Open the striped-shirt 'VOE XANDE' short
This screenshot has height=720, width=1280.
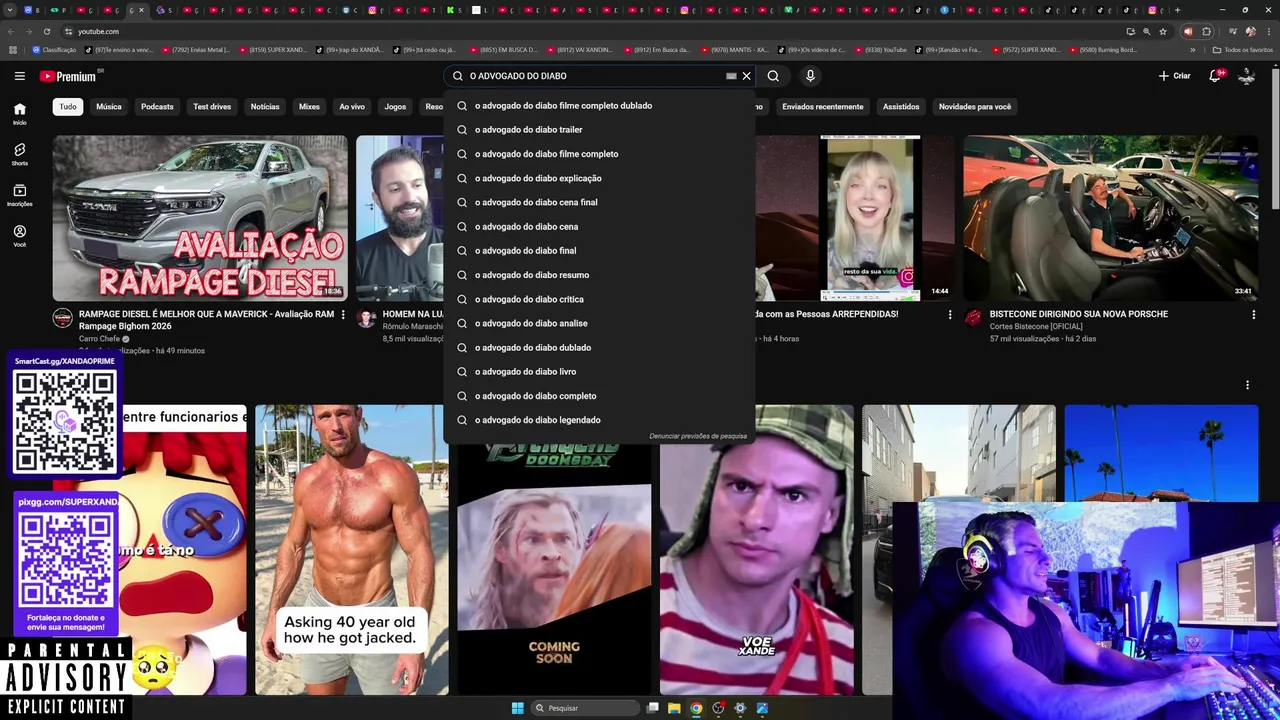click(x=756, y=549)
